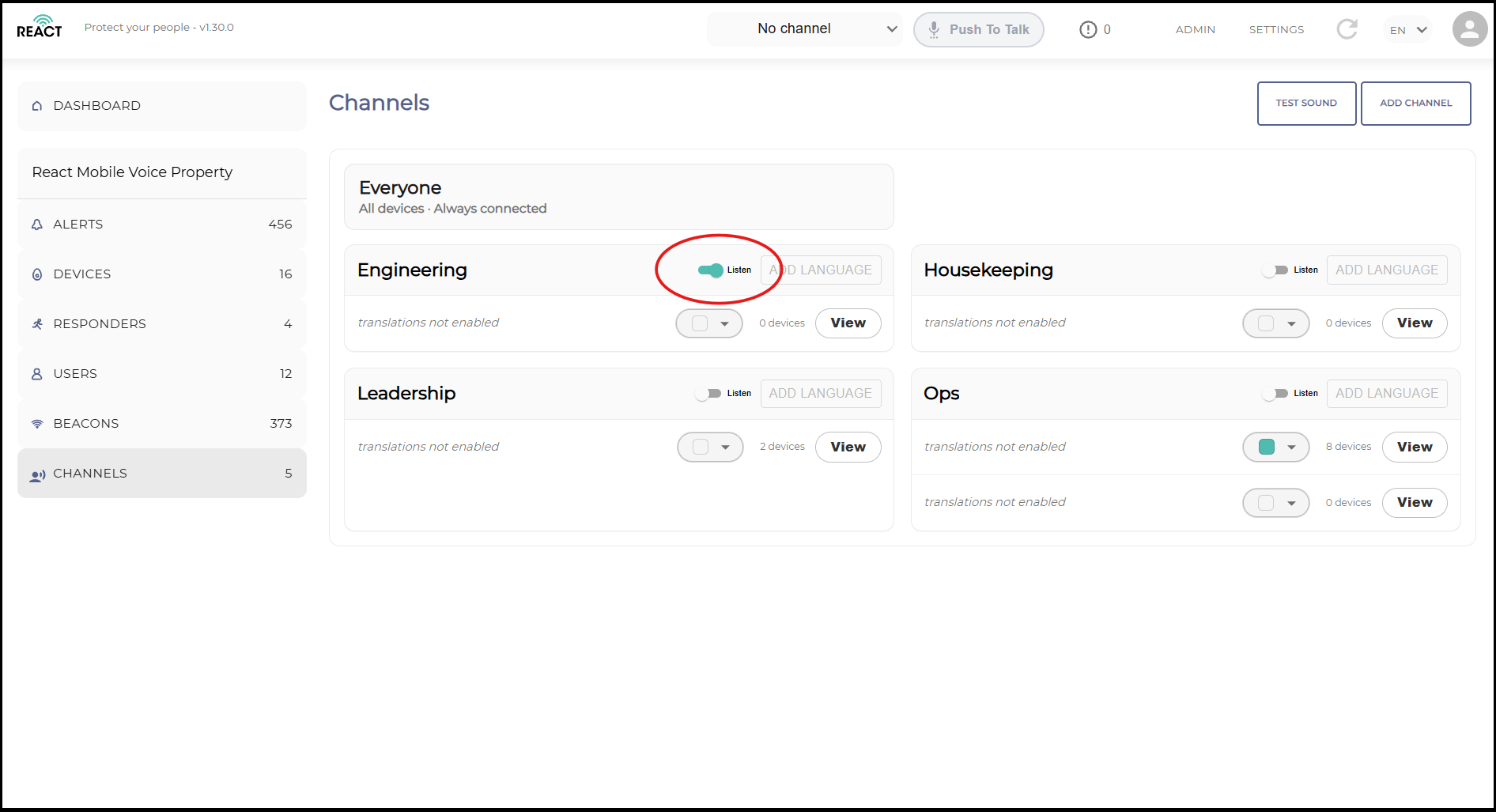The width and height of the screenshot is (1496, 812).
Task: Click ADD LANGUAGE for Housekeeping
Action: (x=1387, y=270)
